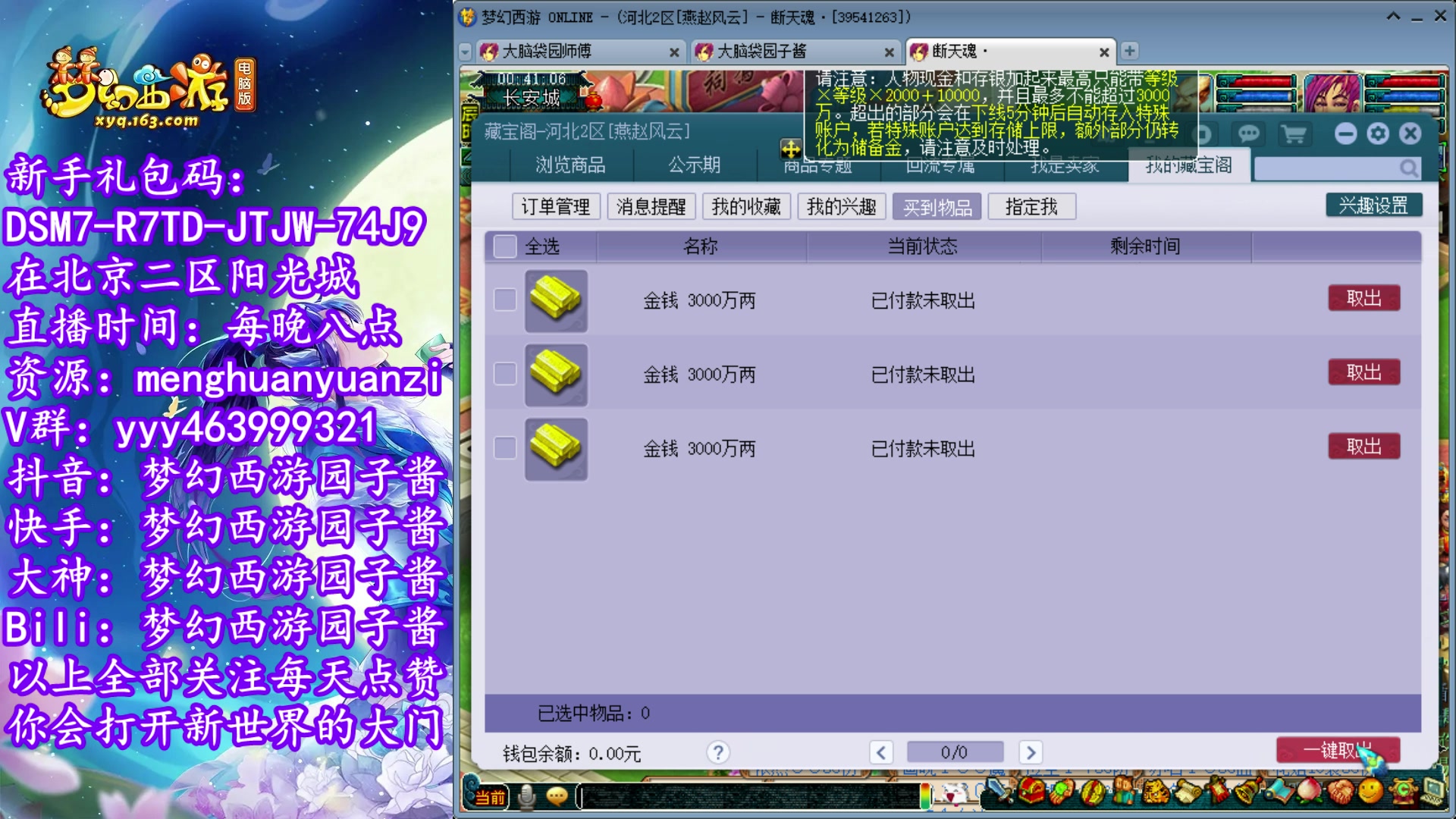The height and width of the screenshot is (819, 1456).
Task: Switch to 我的藏宝阁 tab
Action: click(x=1188, y=165)
